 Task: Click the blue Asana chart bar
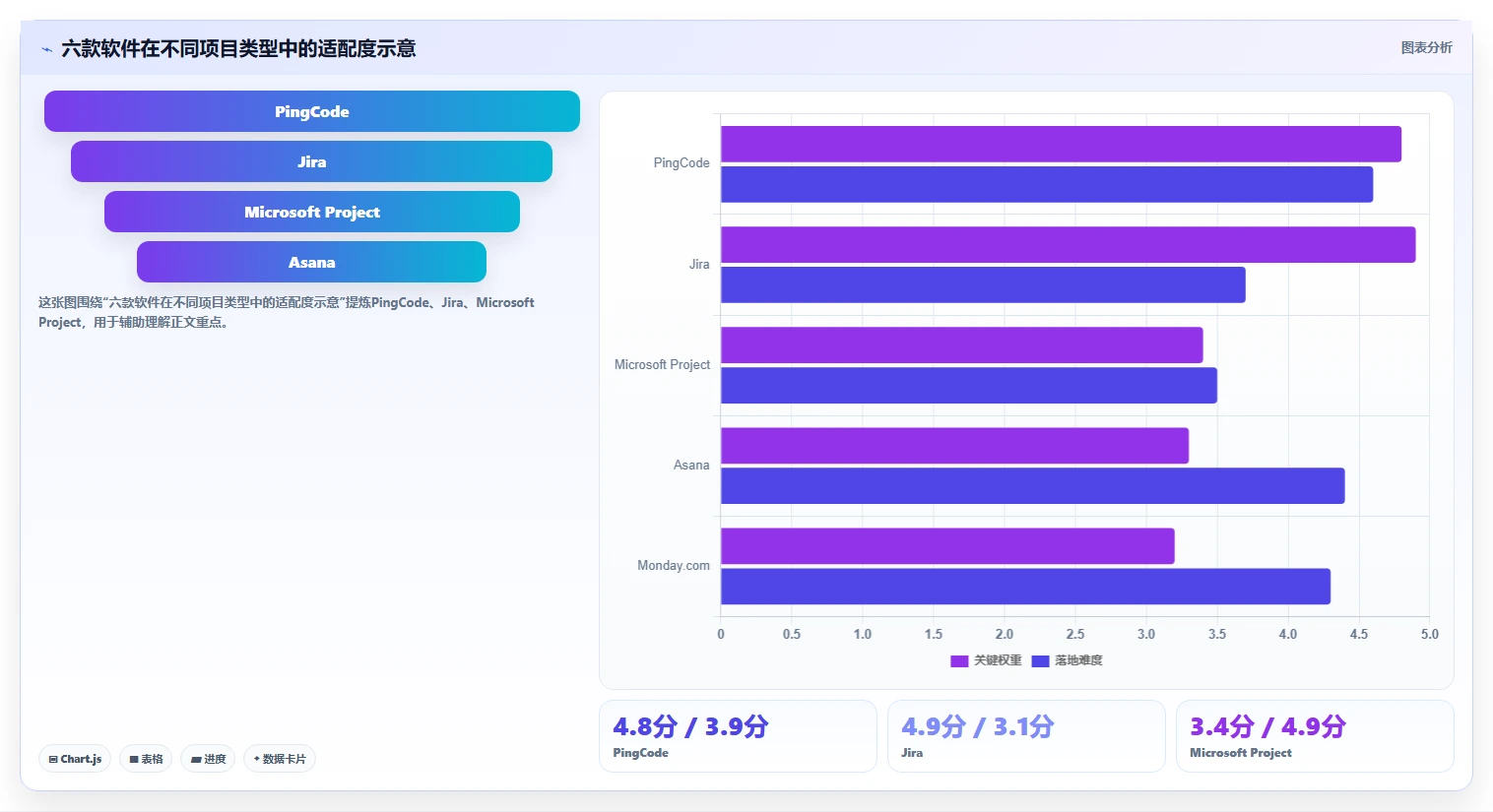[x=1033, y=485]
